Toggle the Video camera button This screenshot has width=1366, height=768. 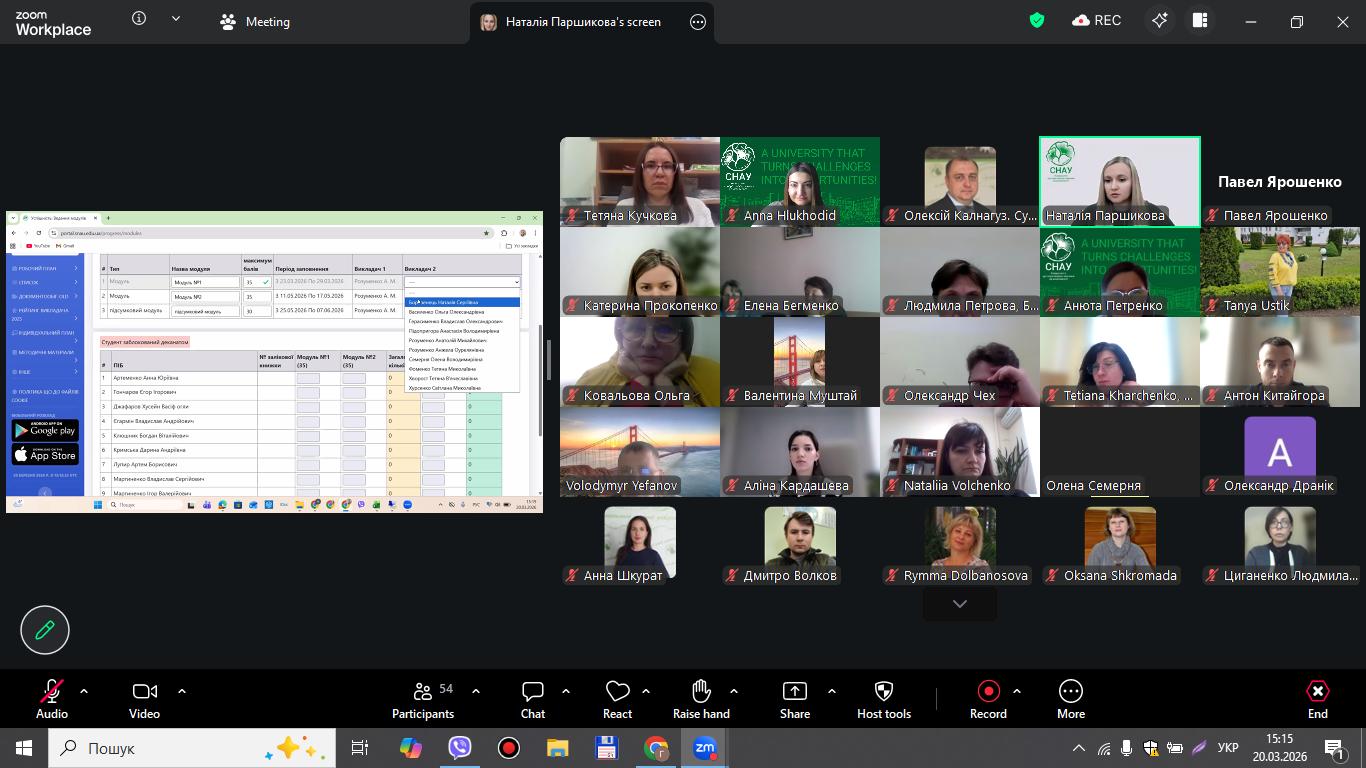[x=144, y=699]
